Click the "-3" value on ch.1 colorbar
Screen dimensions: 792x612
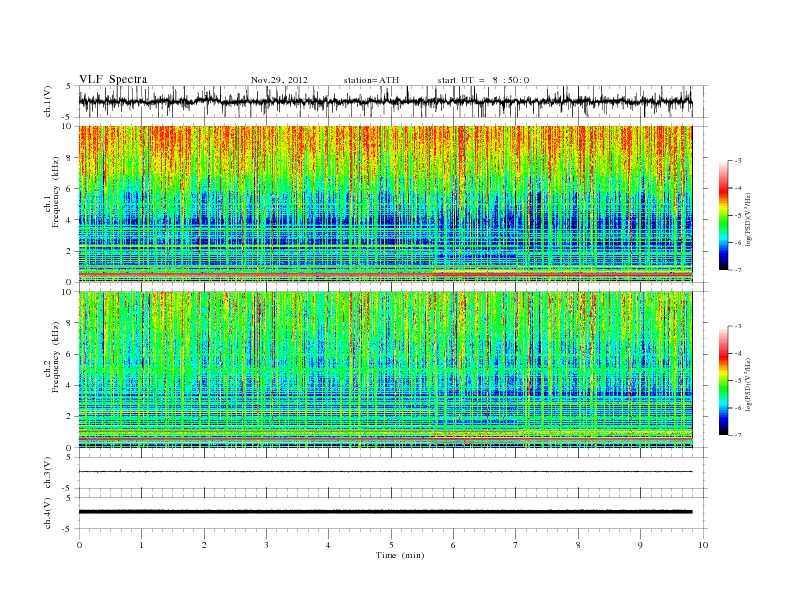pos(738,161)
